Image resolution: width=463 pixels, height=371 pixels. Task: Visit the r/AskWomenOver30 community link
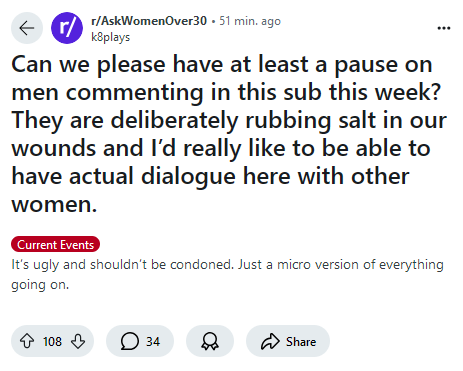(149, 21)
